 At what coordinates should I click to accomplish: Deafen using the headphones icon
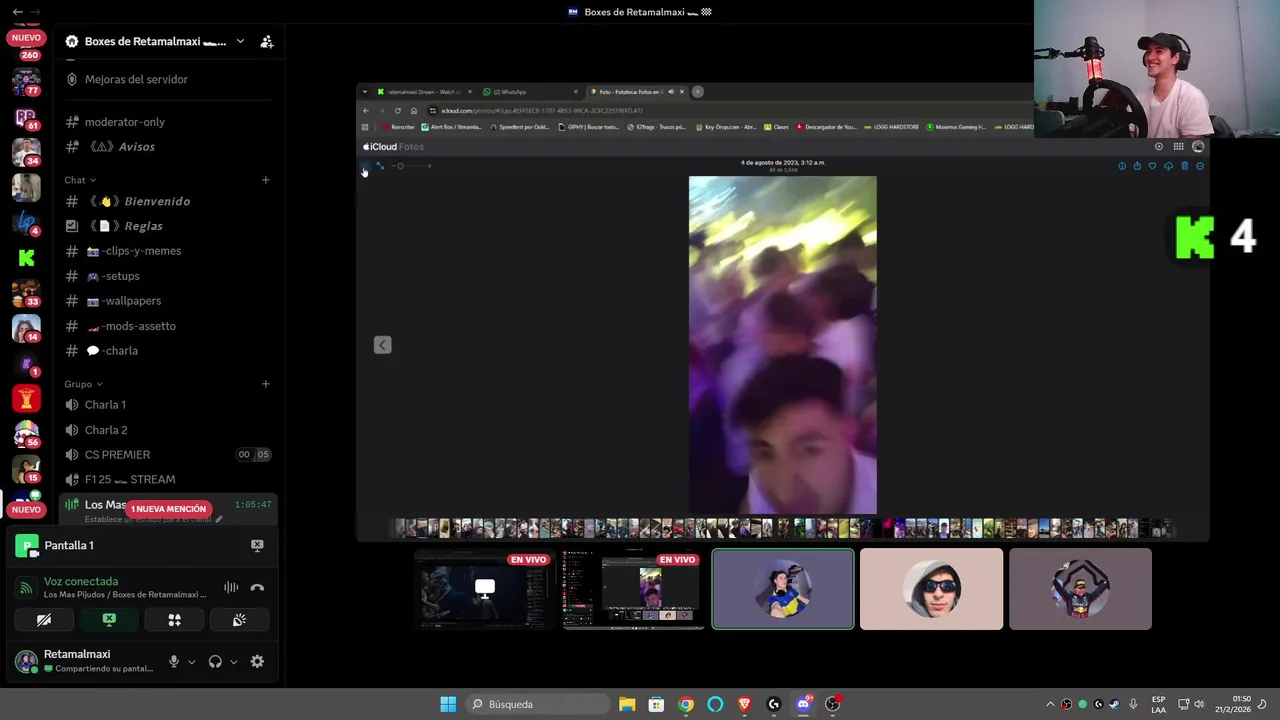coord(215,661)
